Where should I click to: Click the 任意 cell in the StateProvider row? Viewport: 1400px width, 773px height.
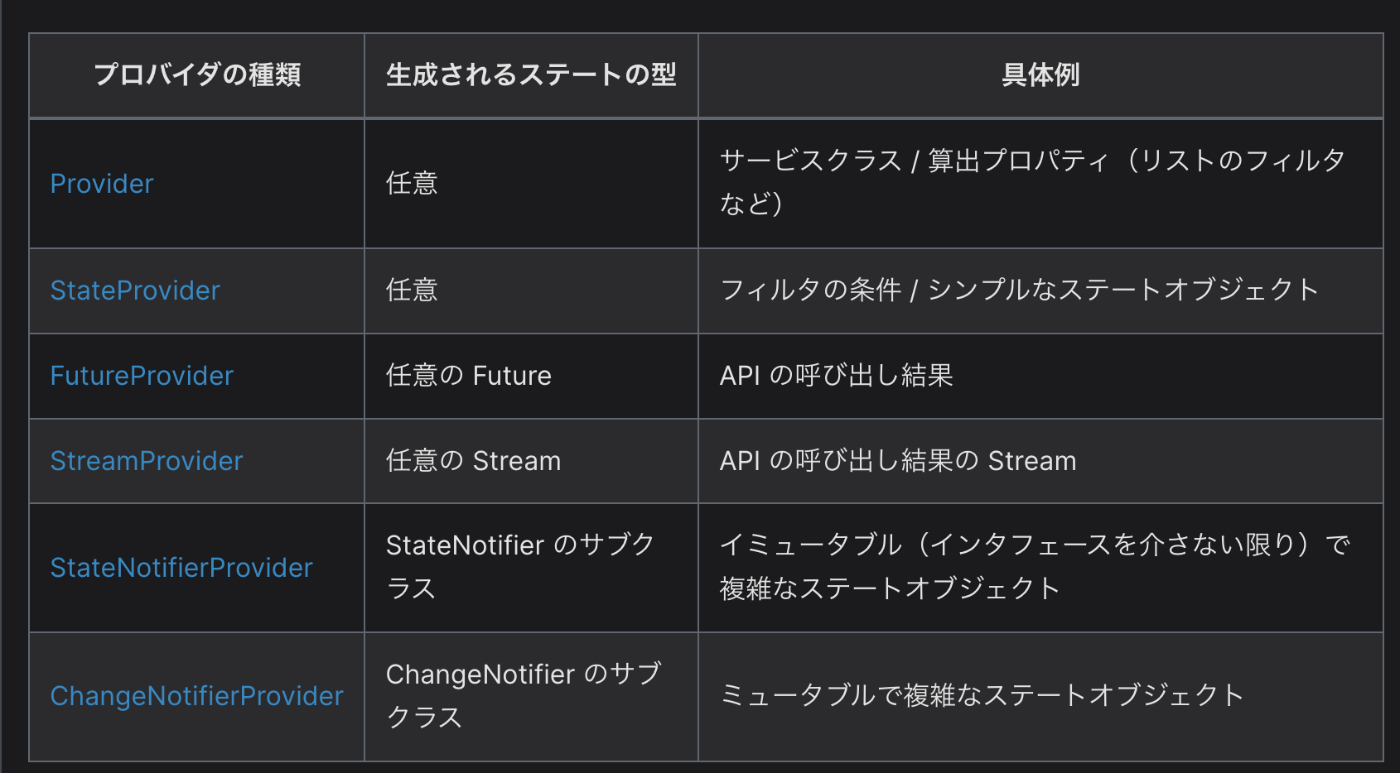coord(531,291)
